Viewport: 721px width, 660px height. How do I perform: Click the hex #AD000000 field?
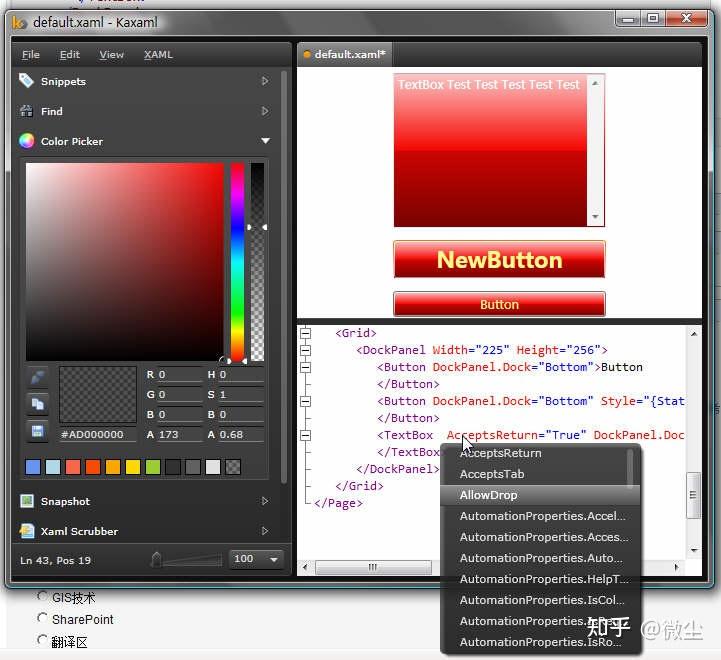[98, 435]
